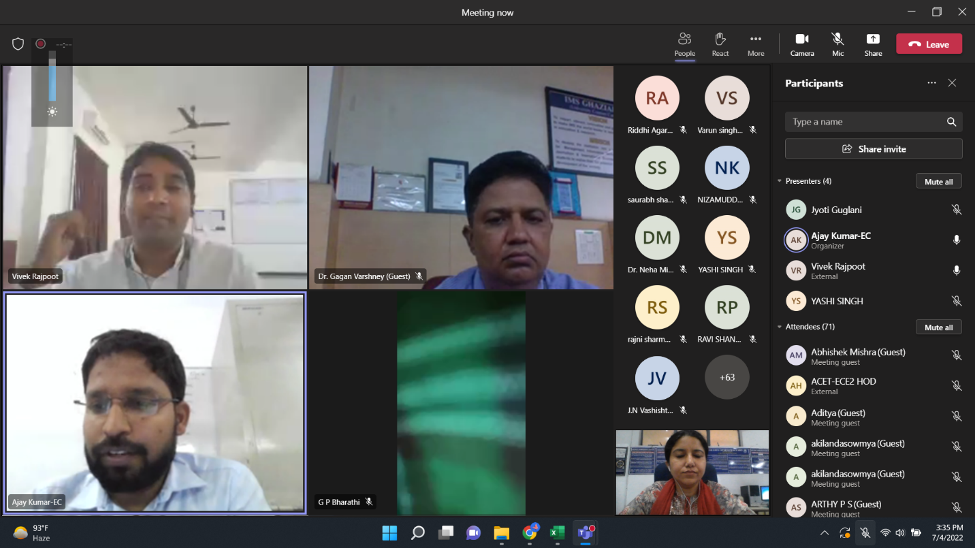Show hidden system tray icons
This screenshot has width=977, height=550.
tap(824, 533)
